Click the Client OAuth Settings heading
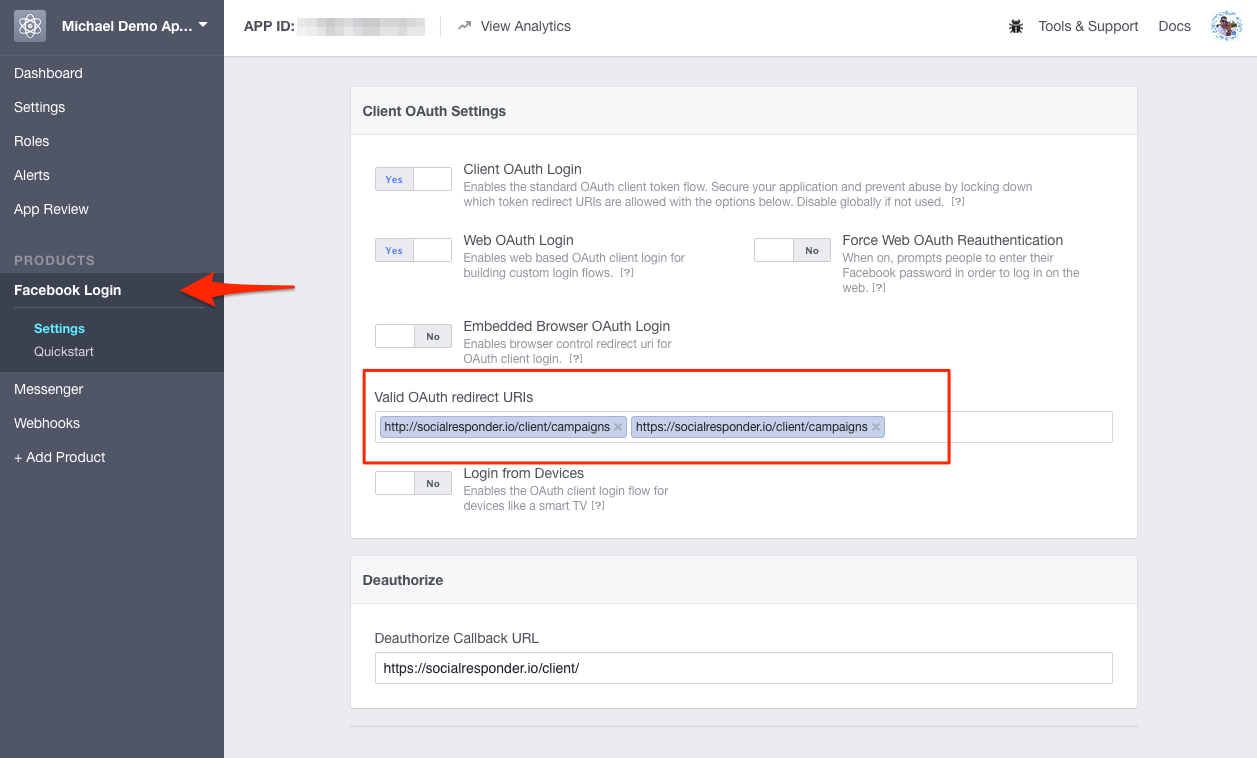The height and width of the screenshot is (758, 1257). 434,111
